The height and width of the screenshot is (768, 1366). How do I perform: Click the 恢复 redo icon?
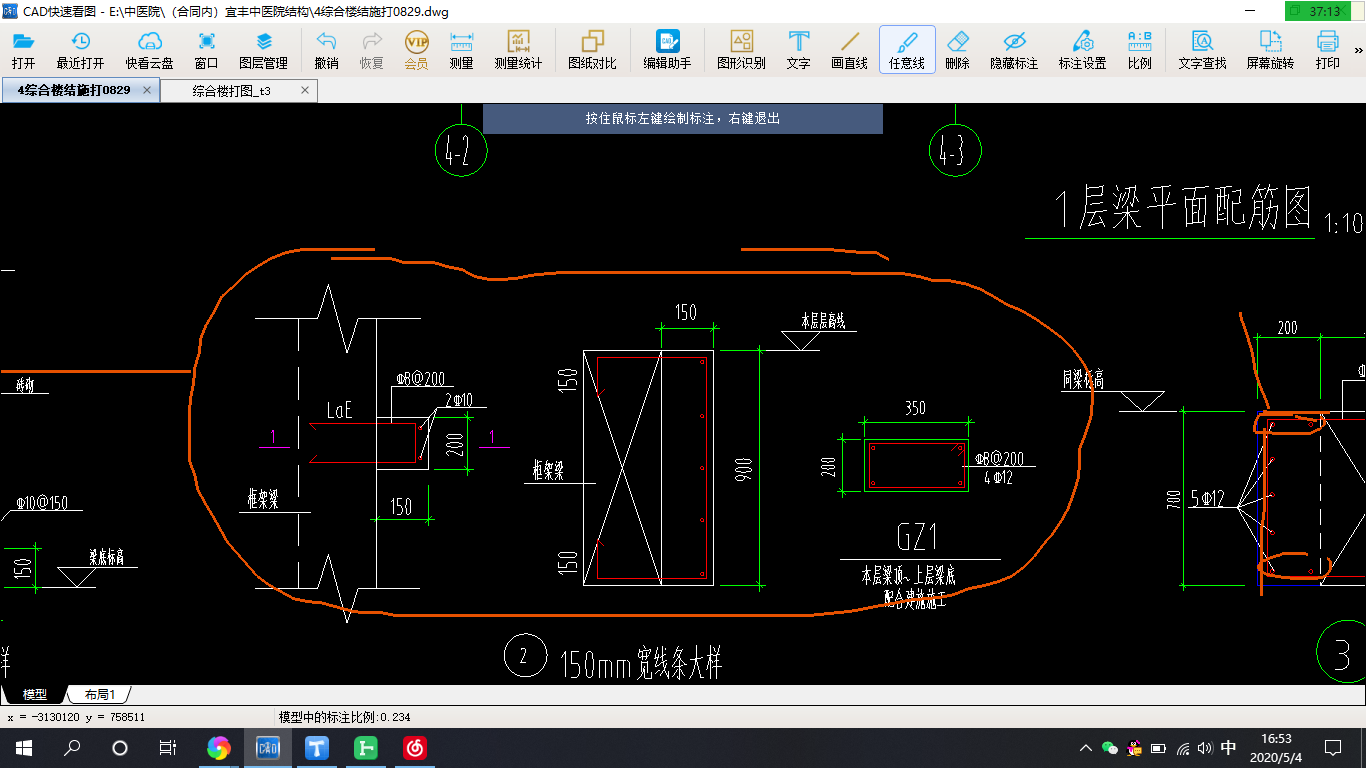click(x=371, y=50)
